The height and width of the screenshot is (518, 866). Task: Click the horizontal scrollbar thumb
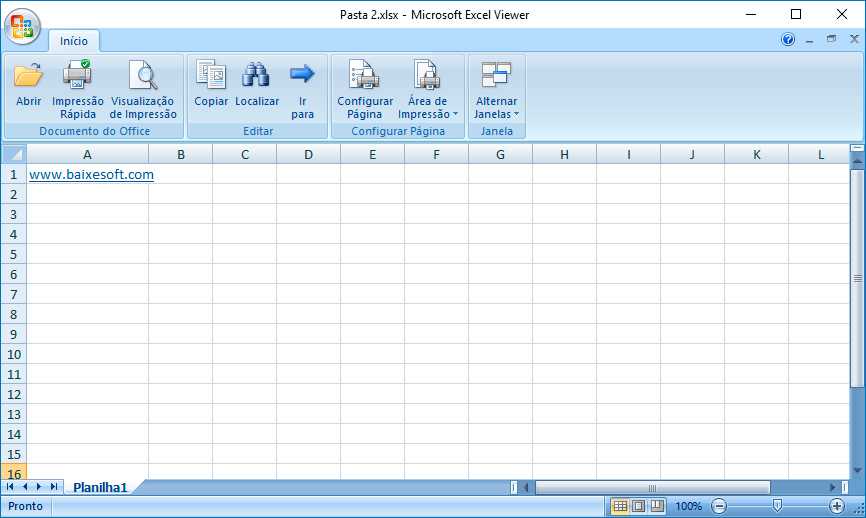(652, 488)
